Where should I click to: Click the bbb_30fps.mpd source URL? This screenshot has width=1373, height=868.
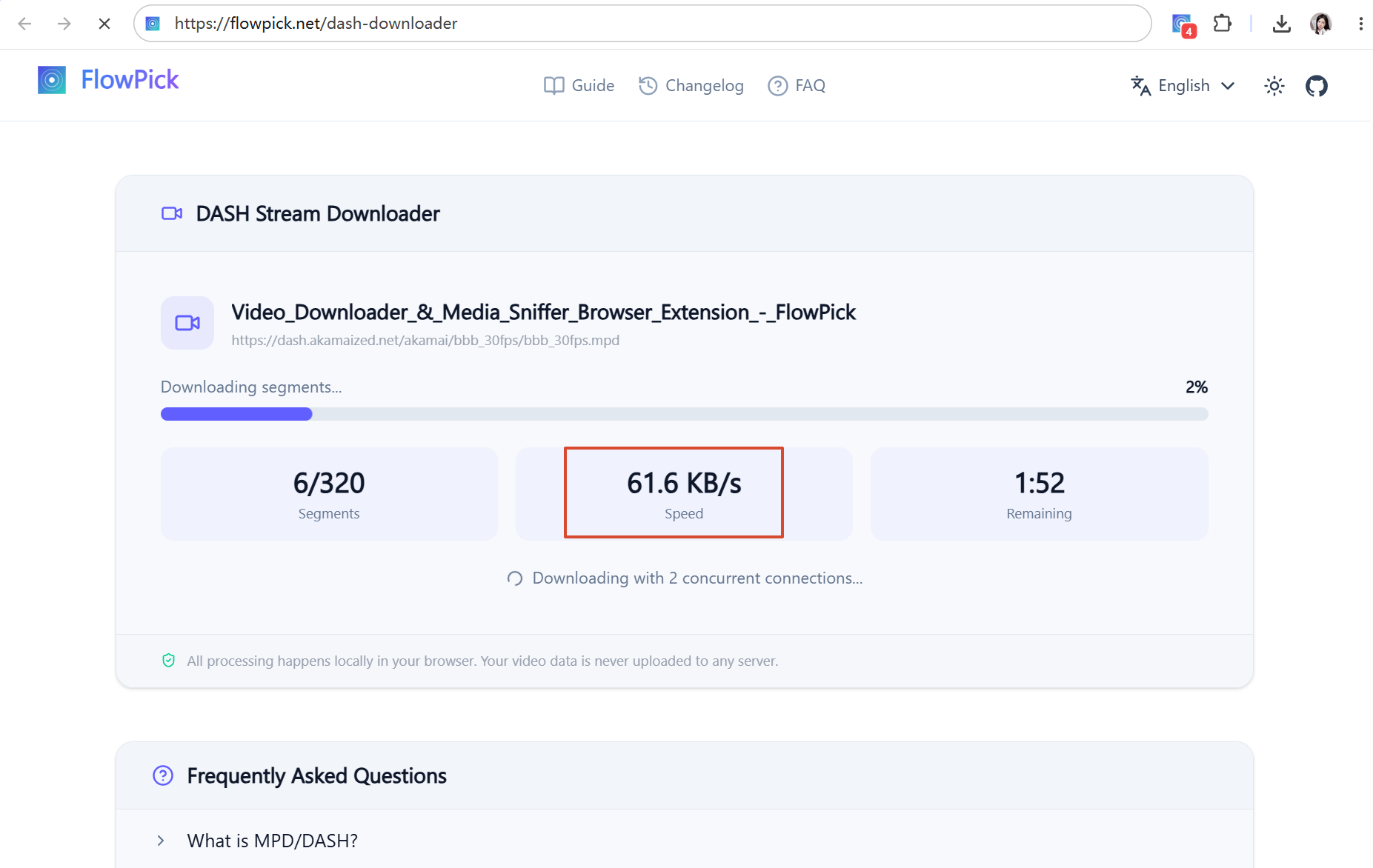(x=425, y=341)
